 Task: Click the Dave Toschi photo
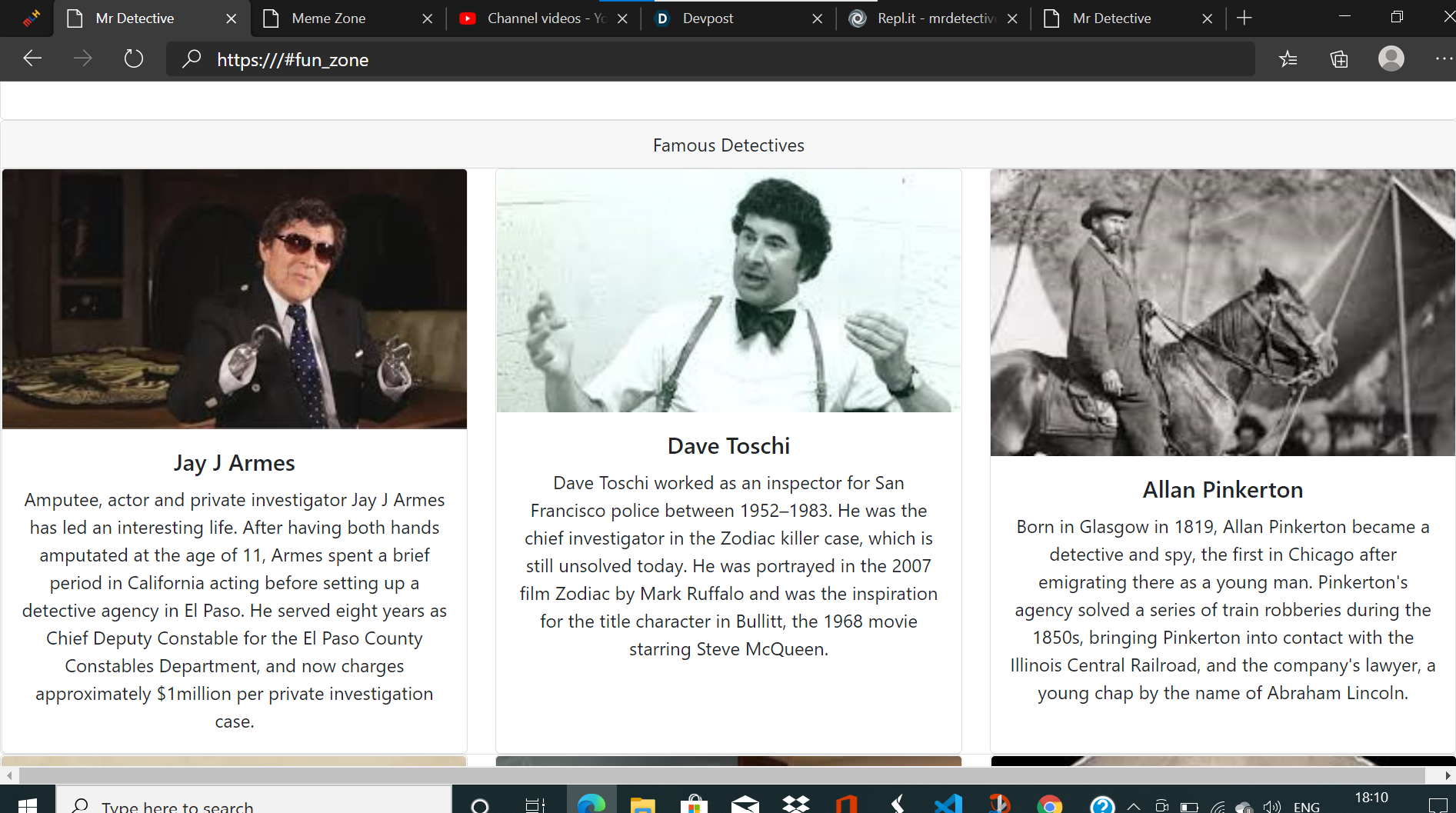[x=728, y=291]
